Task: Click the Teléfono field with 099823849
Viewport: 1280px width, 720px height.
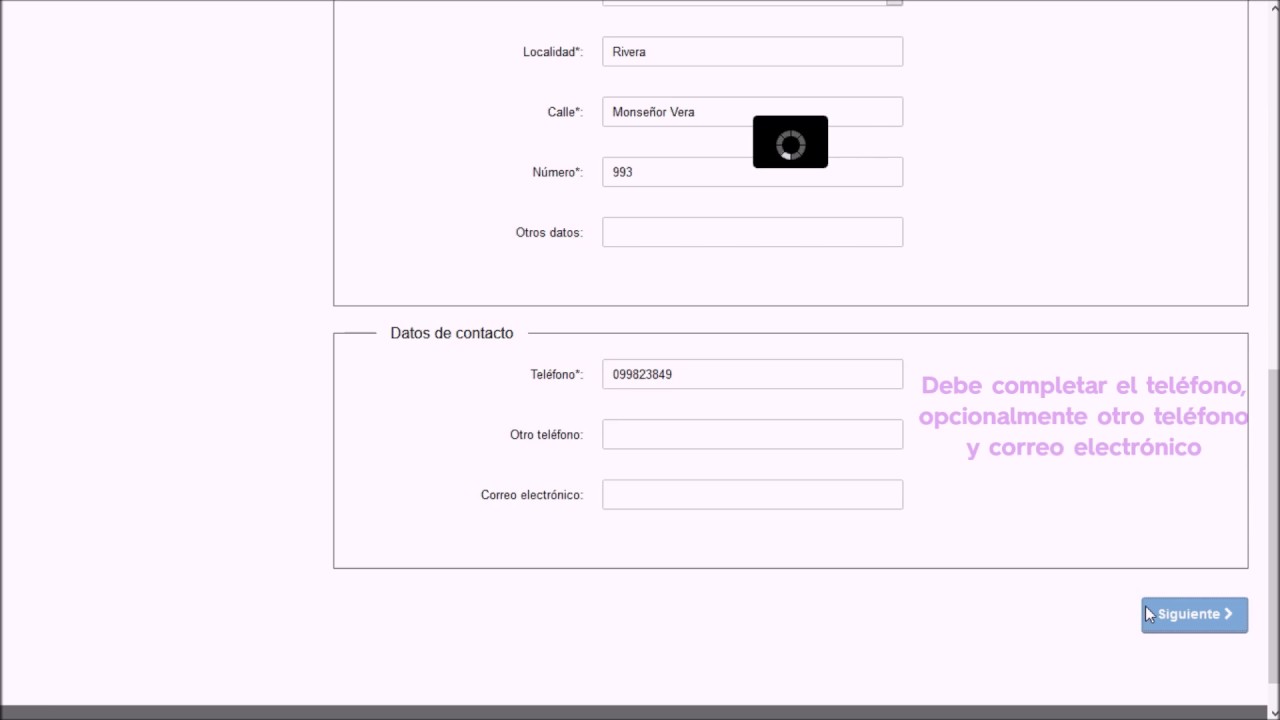Action: coord(752,374)
